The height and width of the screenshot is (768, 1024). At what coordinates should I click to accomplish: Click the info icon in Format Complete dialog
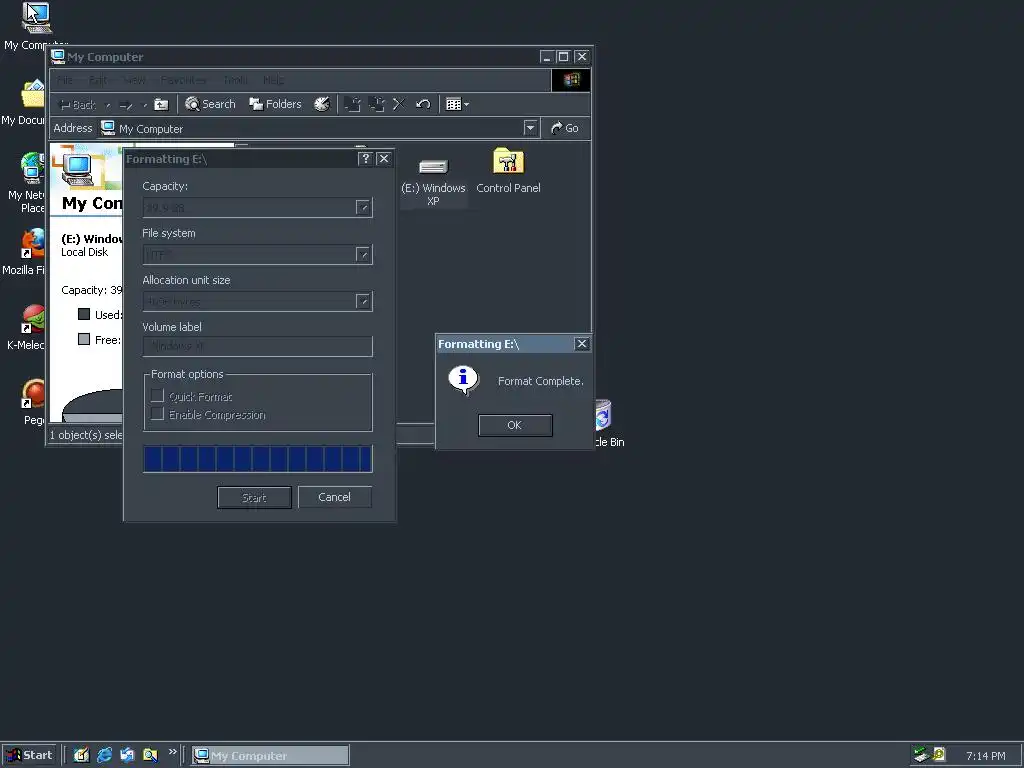[464, 379]
